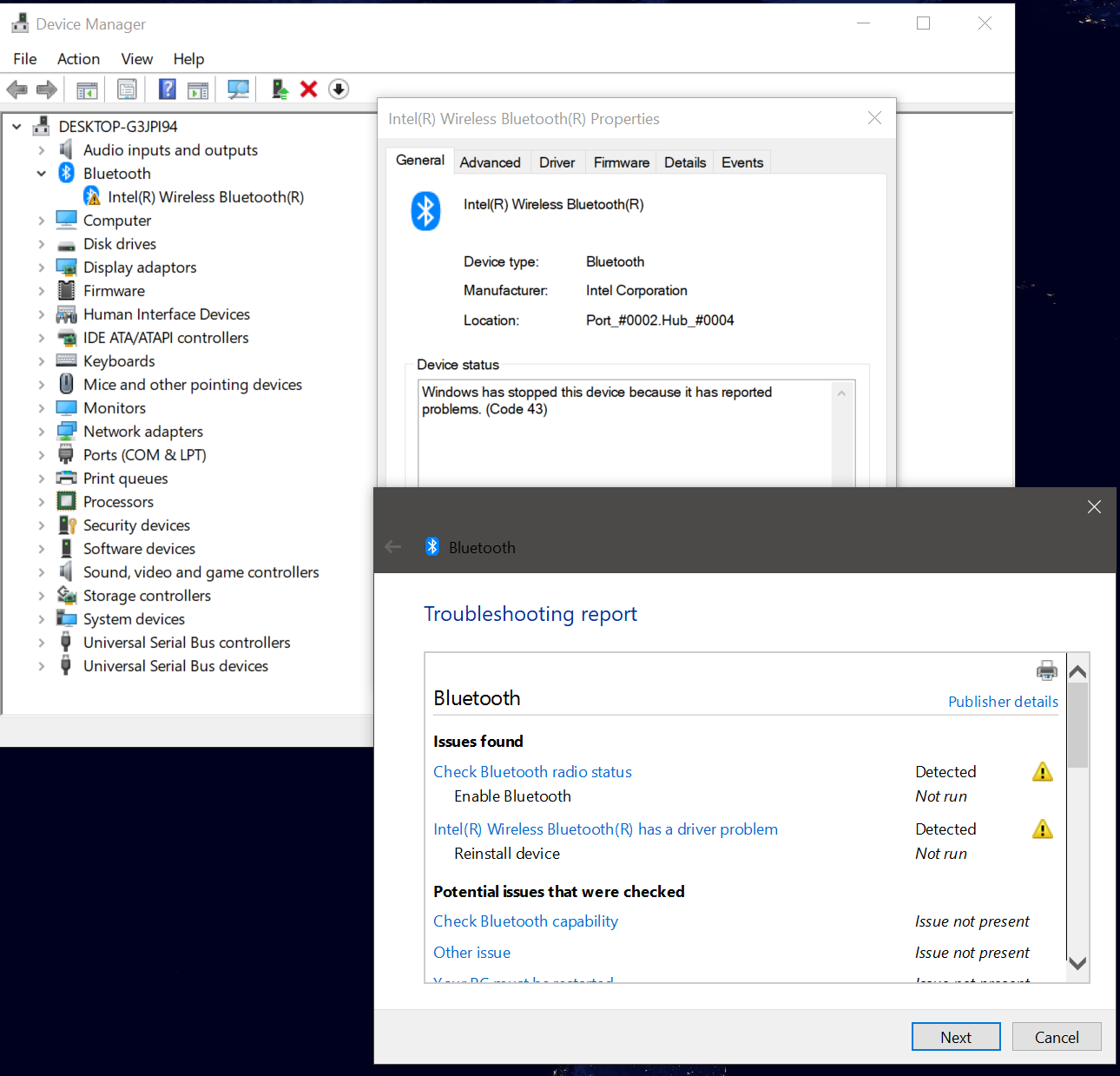1120x1076 pixels.
Task: Switch to the Advanced tab in Properties
Action: (x=491, y=162)
